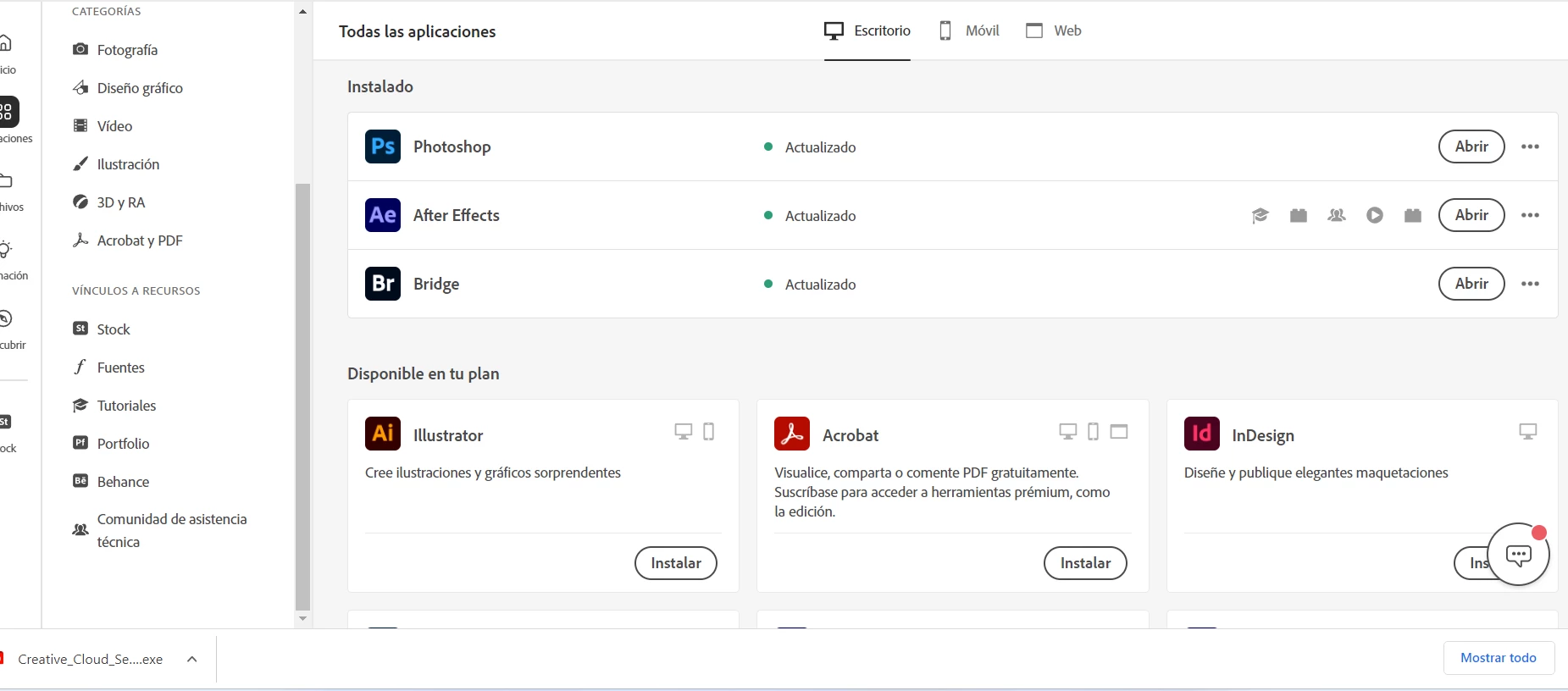Open Acrobat y PDF category
1568x691 pixels.
[128, 240]
